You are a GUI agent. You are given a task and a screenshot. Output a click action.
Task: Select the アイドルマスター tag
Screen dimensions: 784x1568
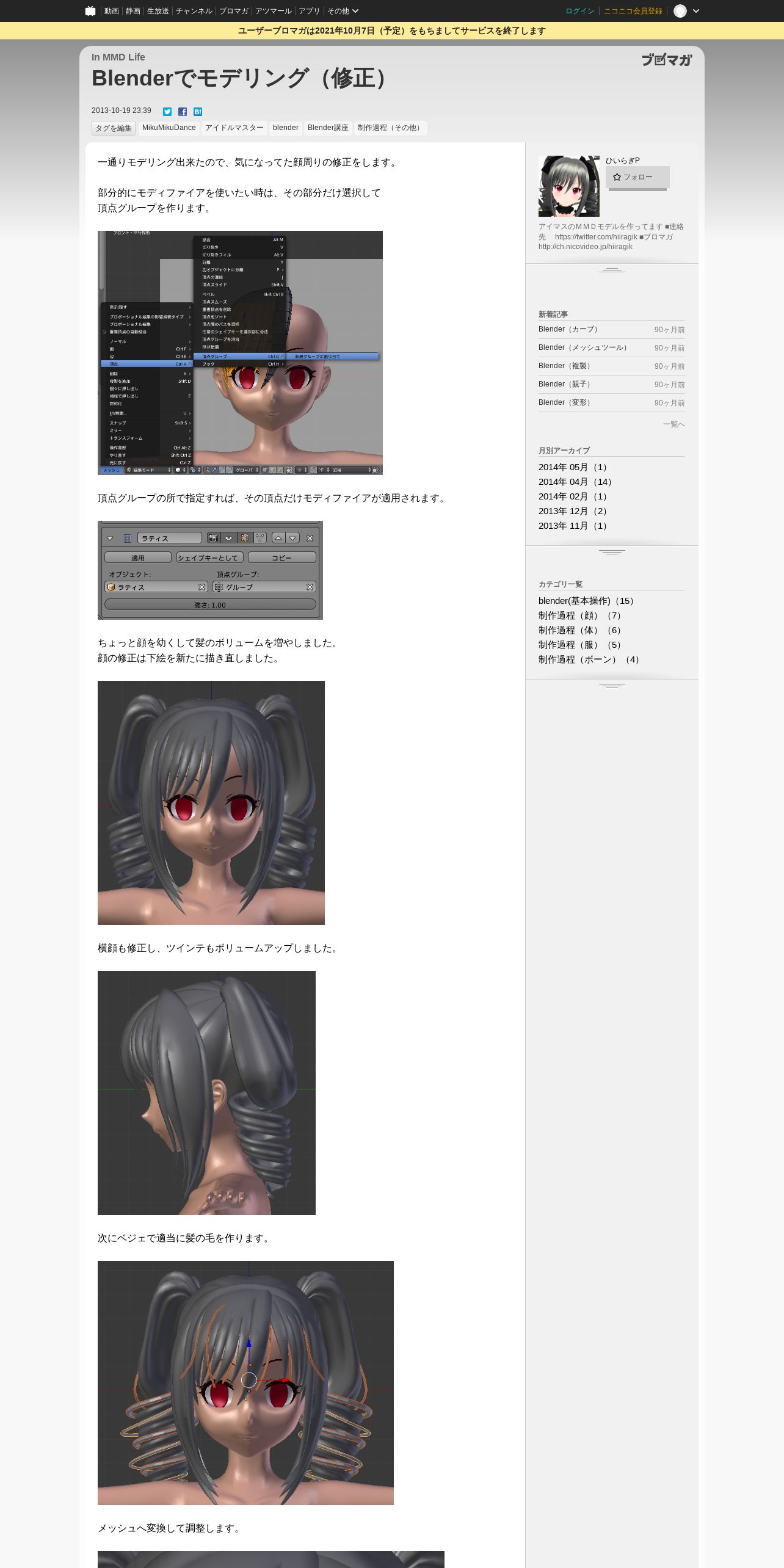tap(234, 128)
